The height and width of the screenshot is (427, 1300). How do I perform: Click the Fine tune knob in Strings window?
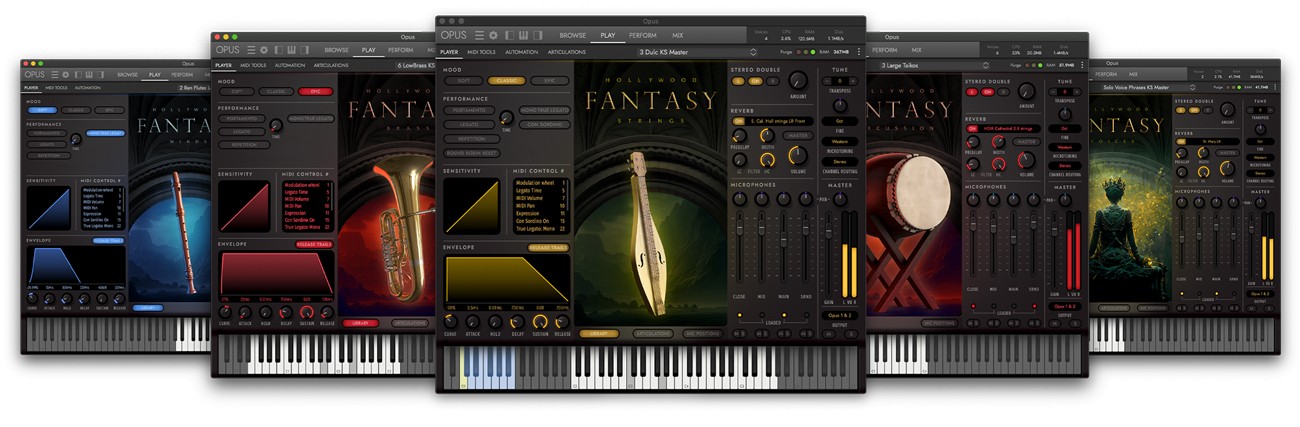click(840, 105)
